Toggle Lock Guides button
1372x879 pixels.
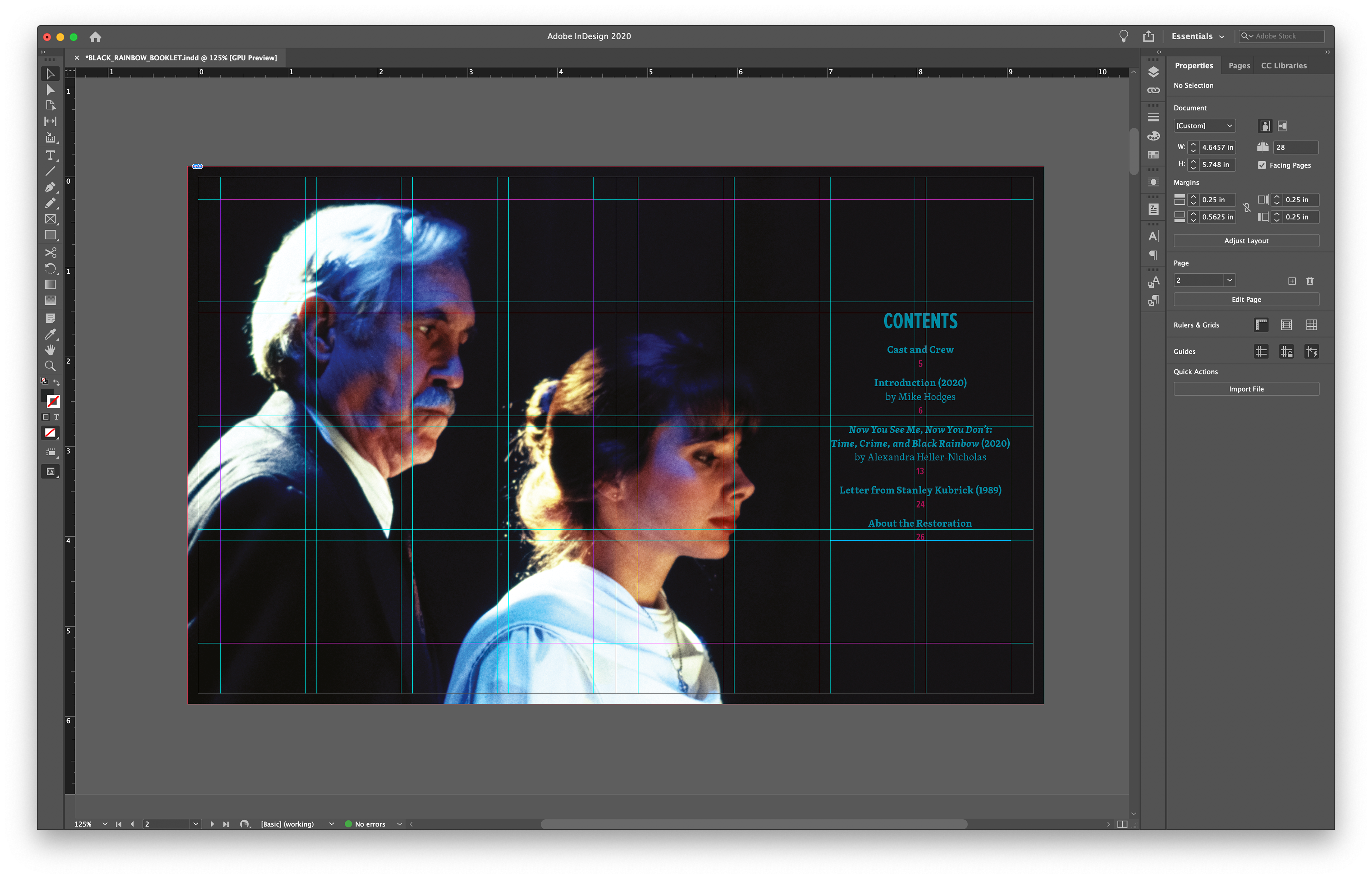point(1286,352)
